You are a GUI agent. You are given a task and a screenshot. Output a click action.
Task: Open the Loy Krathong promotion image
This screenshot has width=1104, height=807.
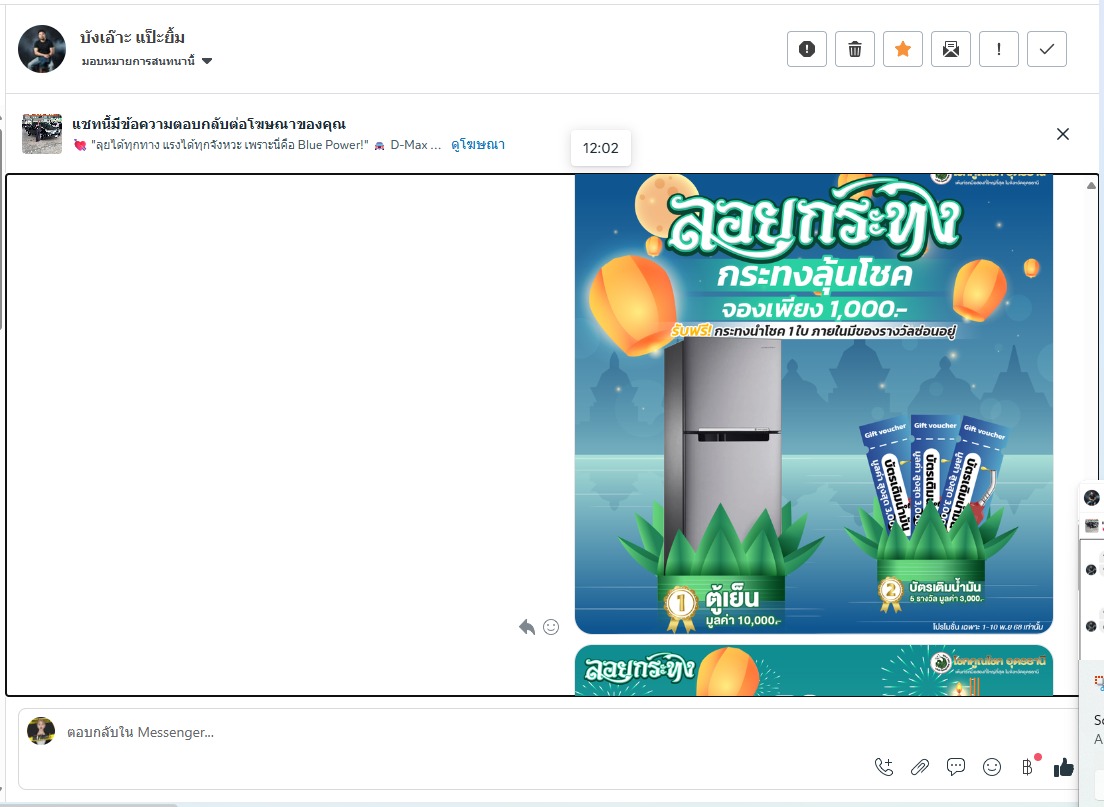[814, 404]
